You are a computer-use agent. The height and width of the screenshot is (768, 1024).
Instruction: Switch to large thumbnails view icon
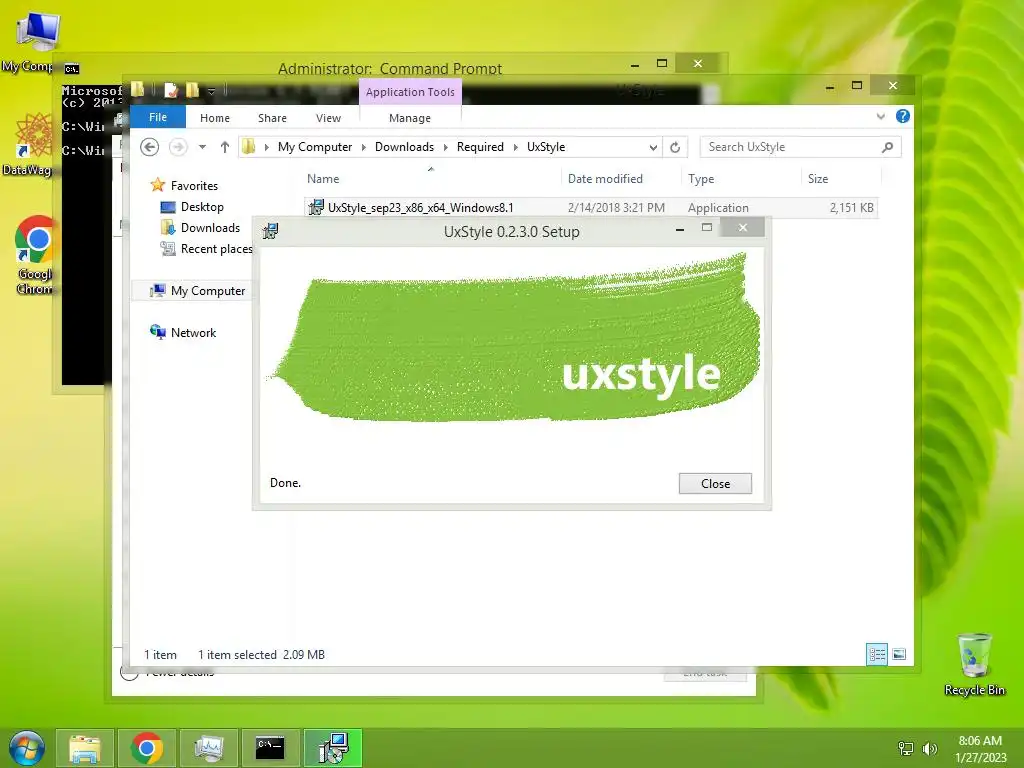pyautogui.click(x=899, y=654)
